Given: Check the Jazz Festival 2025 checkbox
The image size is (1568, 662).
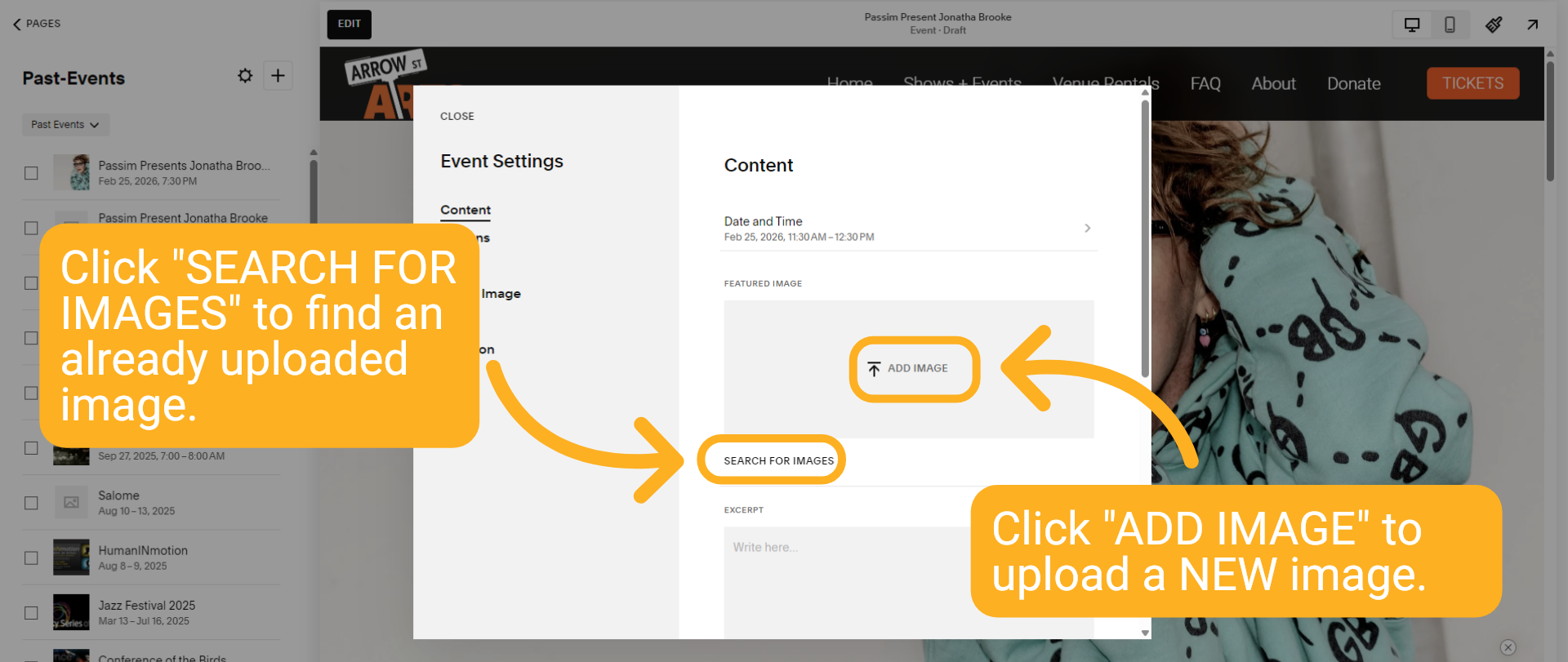Looking at the screenshot, I should 31,612.
